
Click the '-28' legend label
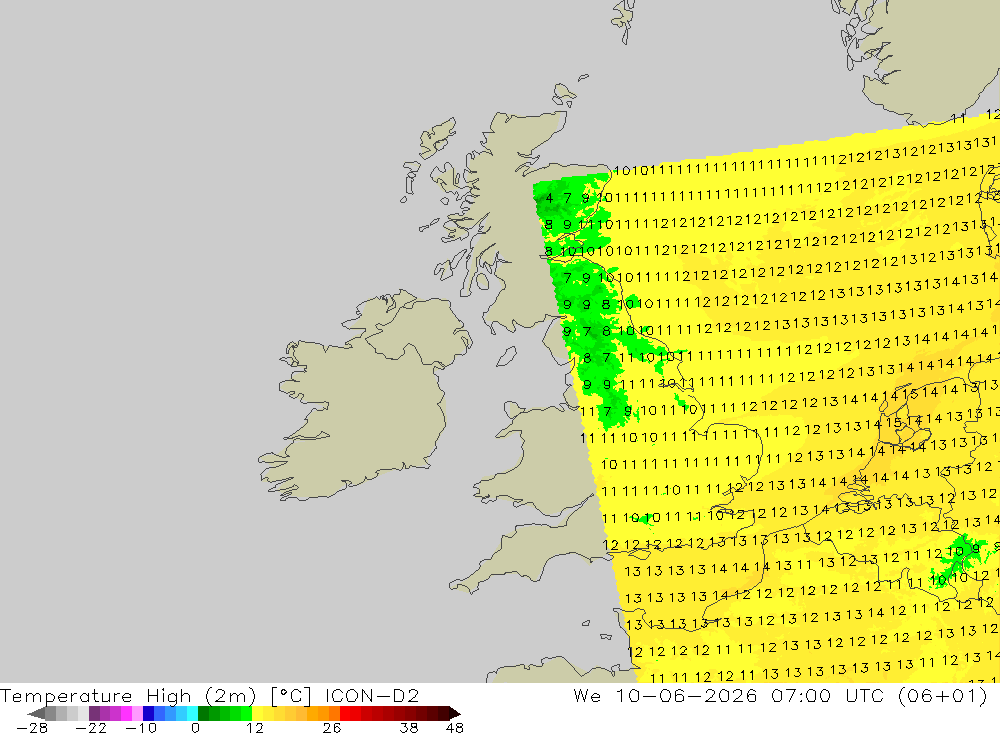tap(32, 728)
